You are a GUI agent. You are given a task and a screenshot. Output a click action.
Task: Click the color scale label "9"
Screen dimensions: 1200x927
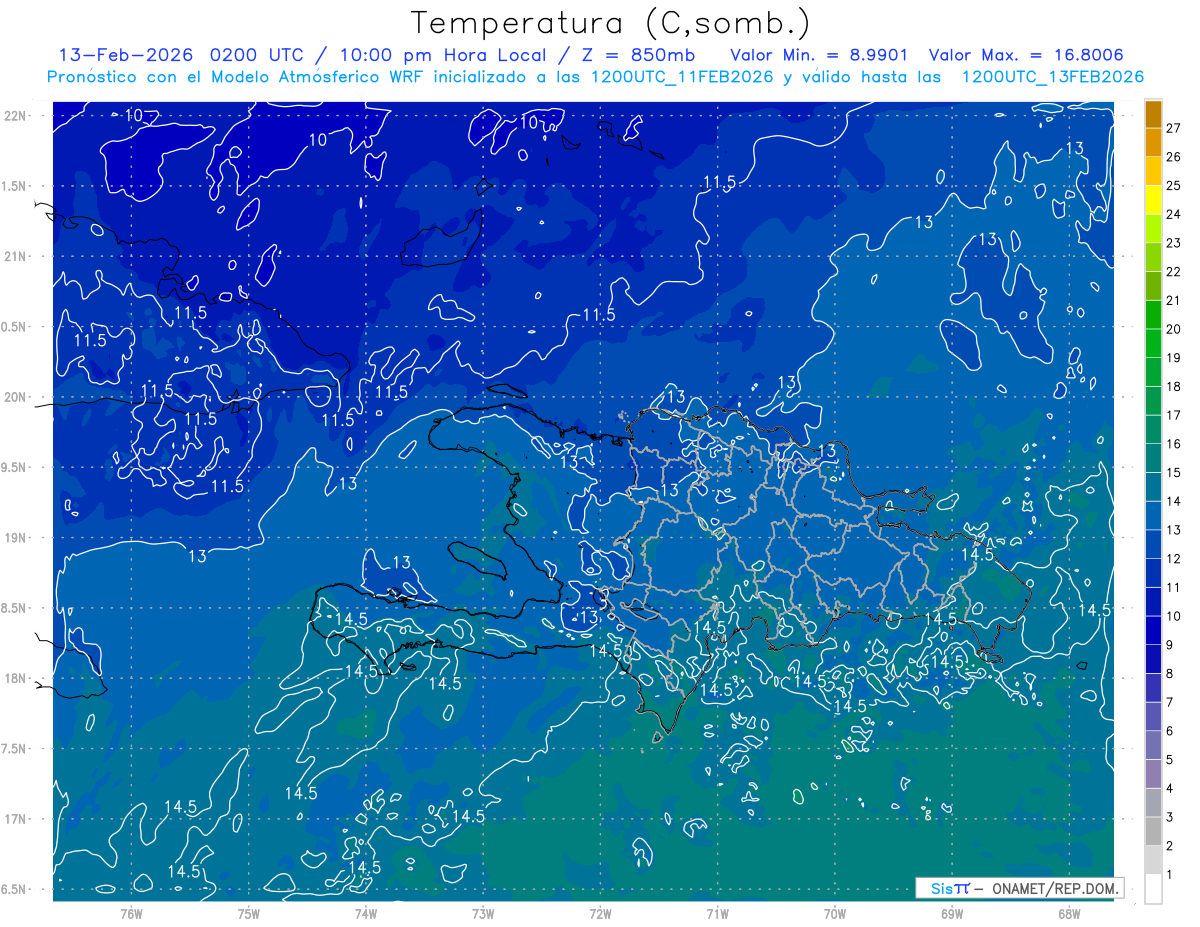pos(1171,645)
